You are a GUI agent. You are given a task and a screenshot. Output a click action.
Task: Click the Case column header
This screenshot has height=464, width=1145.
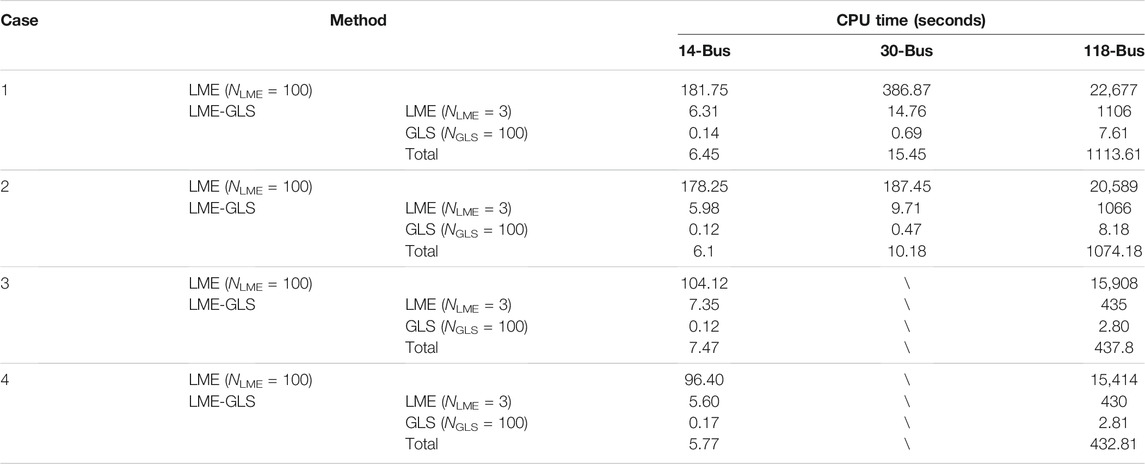click(x=19, y=20)
